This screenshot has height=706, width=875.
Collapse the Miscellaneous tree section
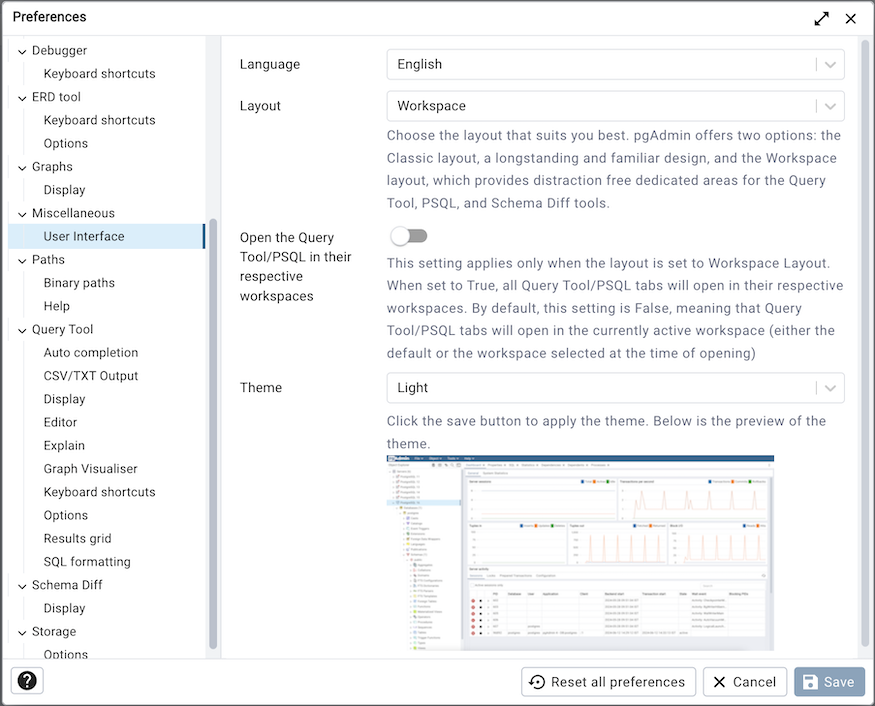click(x=22, y=214)
